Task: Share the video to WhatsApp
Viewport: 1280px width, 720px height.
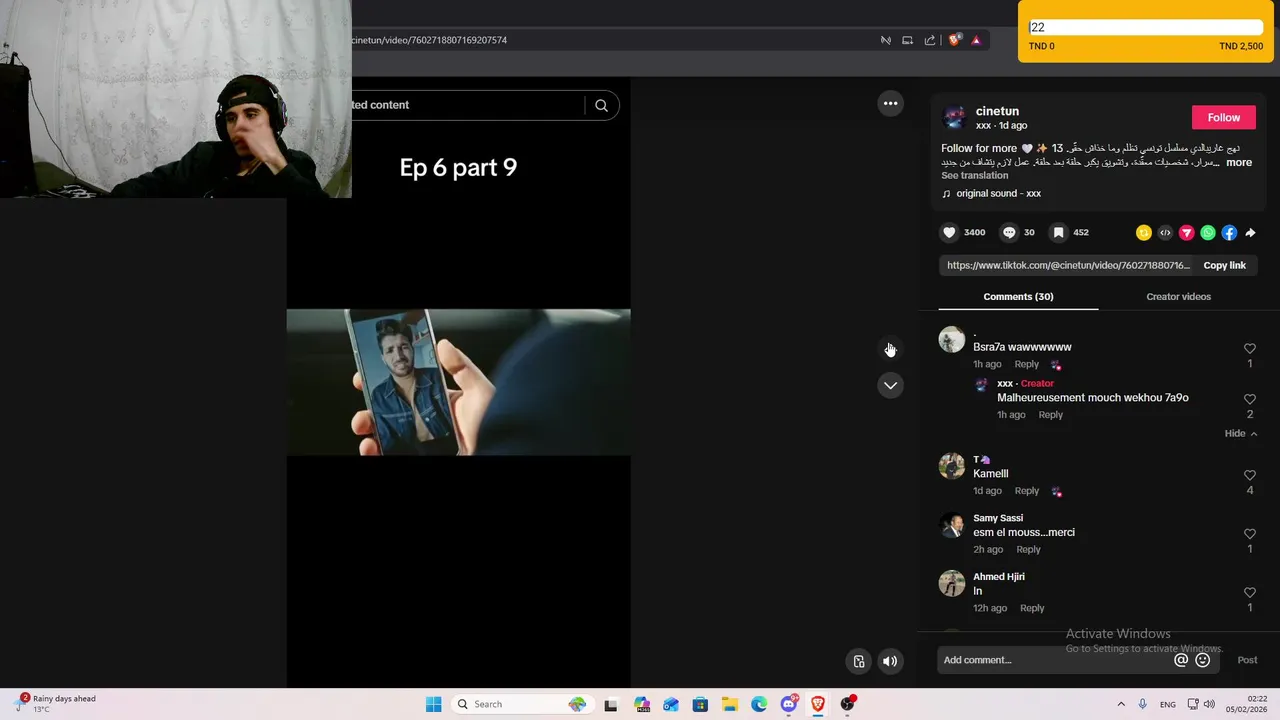Action: click(x=1208, y=233)
